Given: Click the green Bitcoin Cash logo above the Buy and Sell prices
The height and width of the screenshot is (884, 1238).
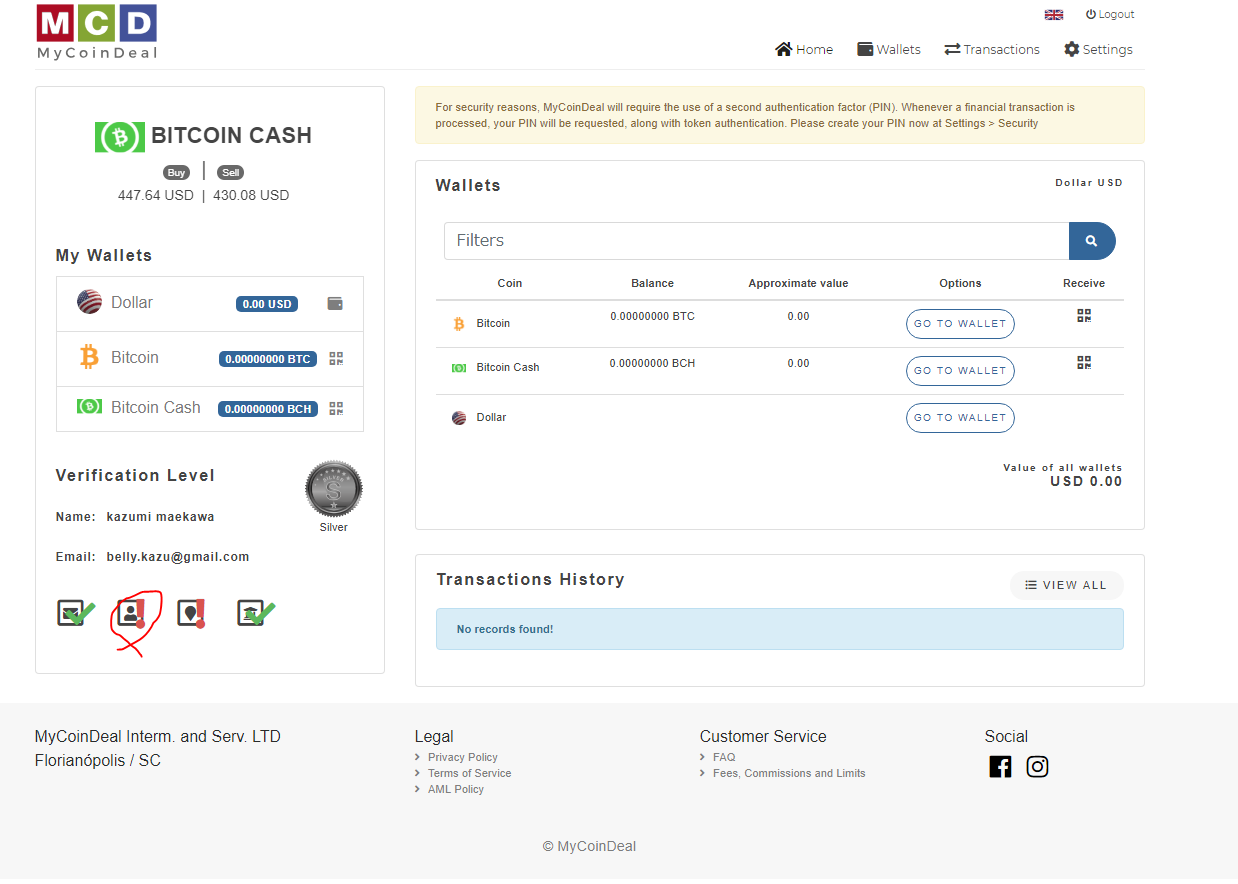Looking at the screenshot, I should pyautogui.click(x=120, y=136).
